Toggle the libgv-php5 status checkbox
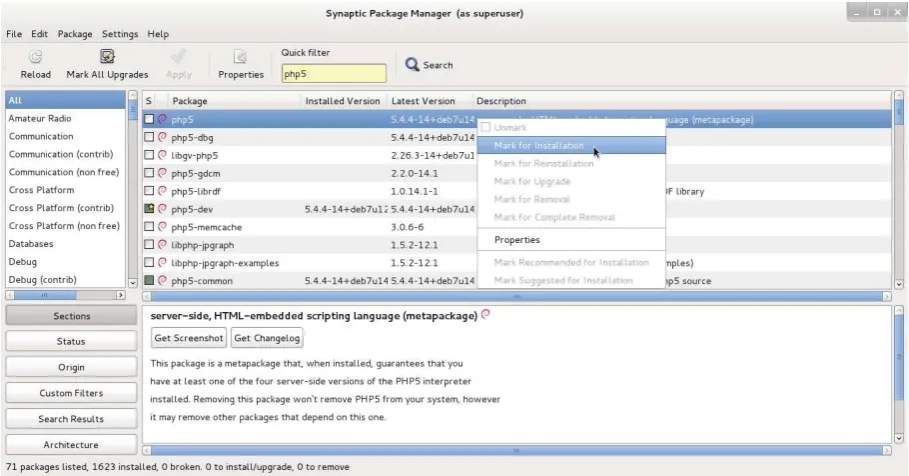This screenshot has height=476, width=909. click(x=149, y=155)
